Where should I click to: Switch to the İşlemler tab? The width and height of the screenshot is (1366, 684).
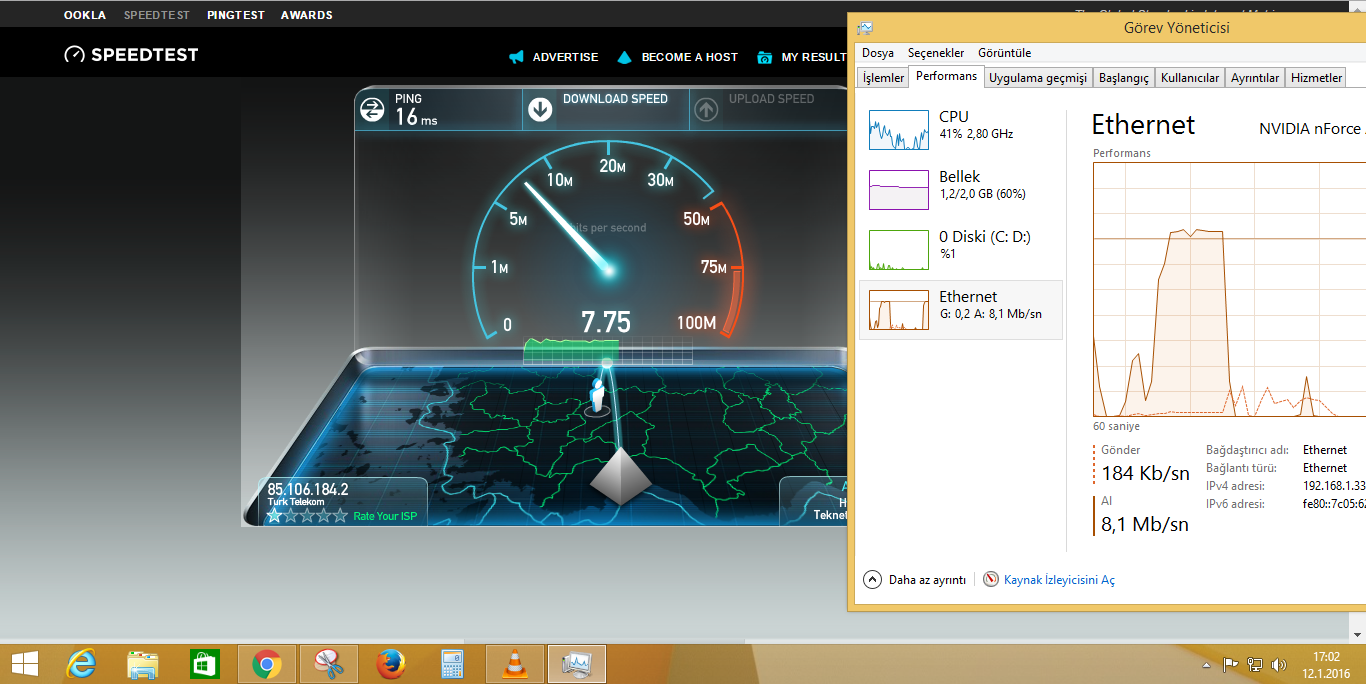tap(883, 78)
